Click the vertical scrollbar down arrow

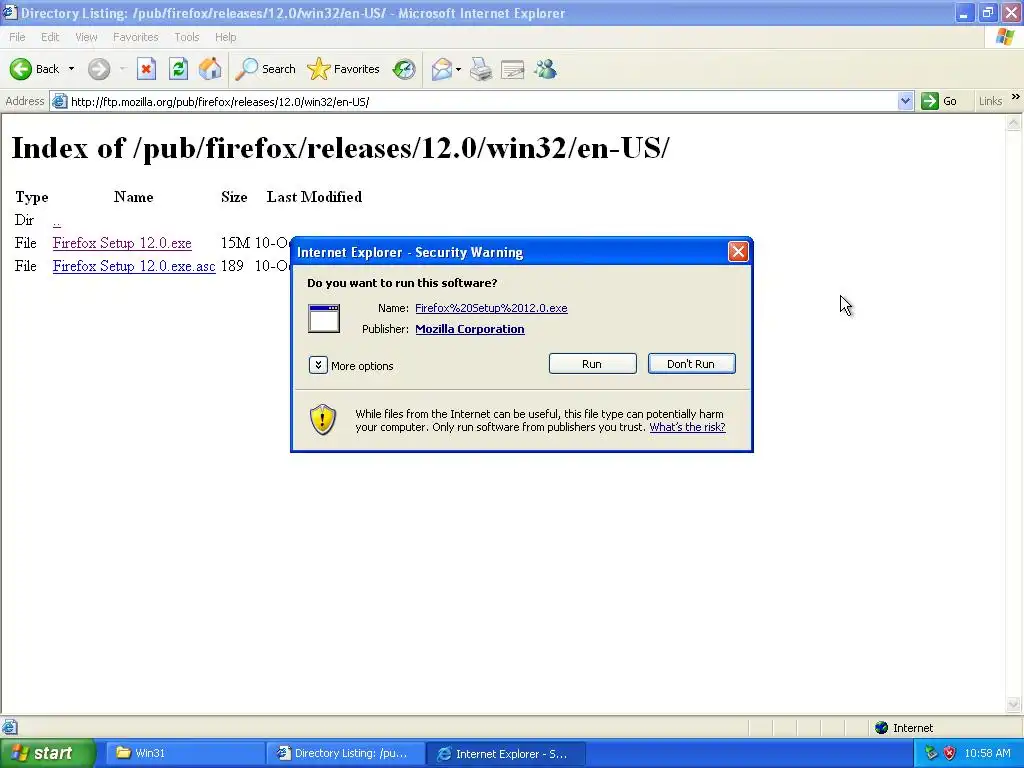click(1014, 704)
